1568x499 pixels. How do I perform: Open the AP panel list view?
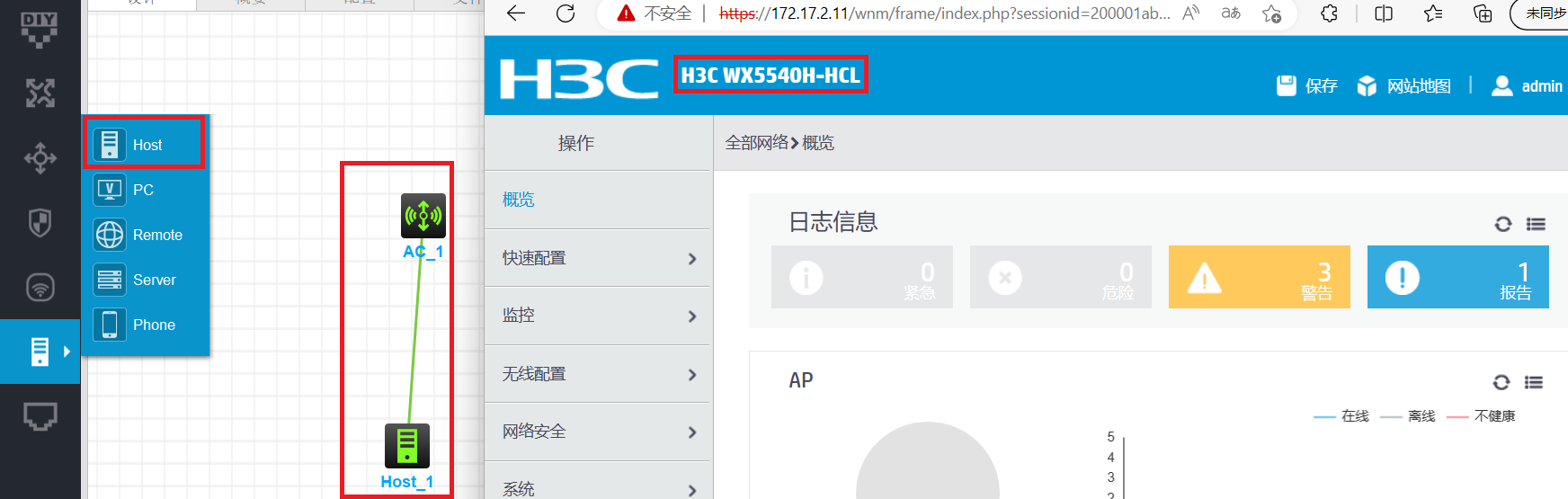pyautogui.click(x=1534, y=382)
